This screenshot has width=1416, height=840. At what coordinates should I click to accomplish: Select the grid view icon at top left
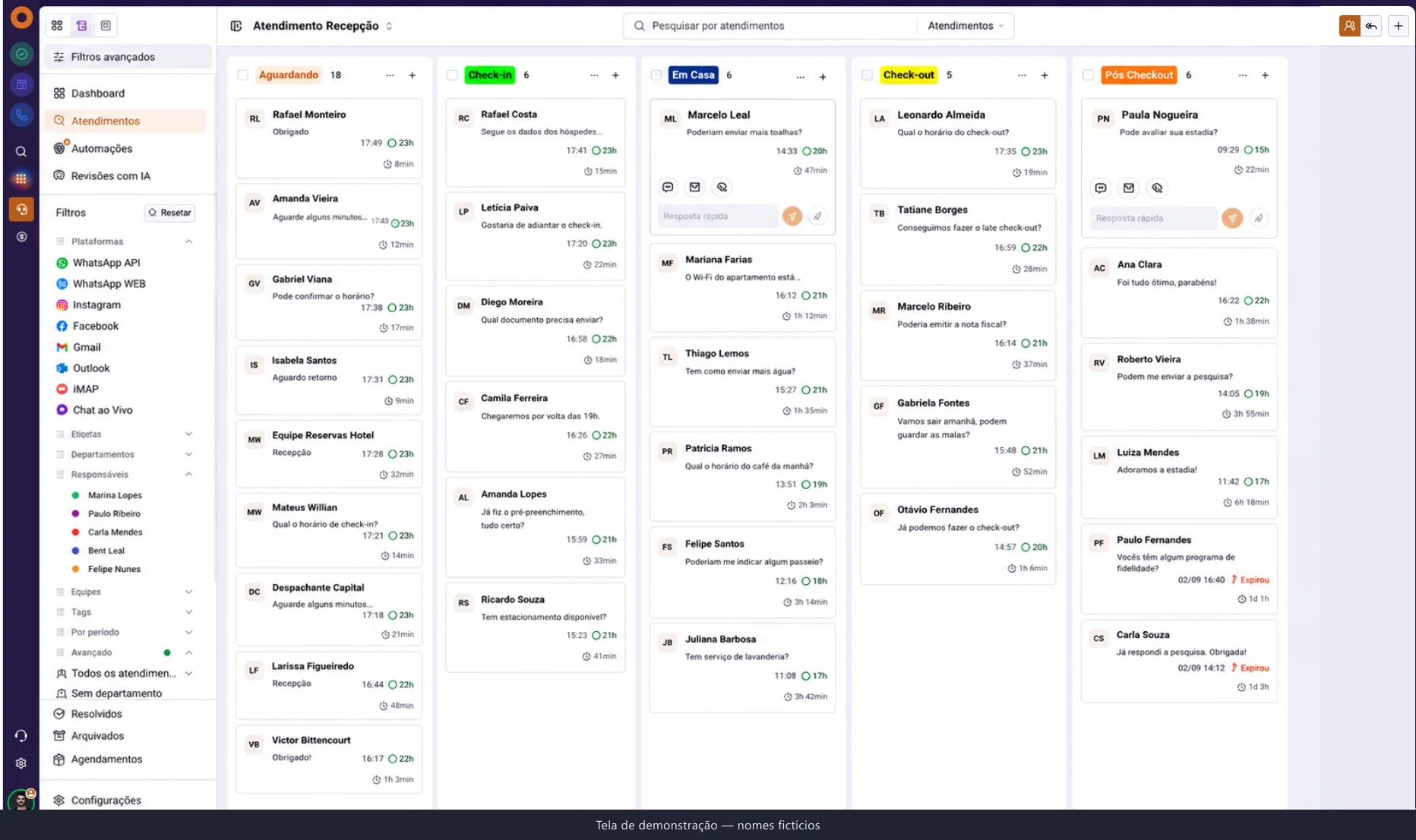[x=57, y=26]
